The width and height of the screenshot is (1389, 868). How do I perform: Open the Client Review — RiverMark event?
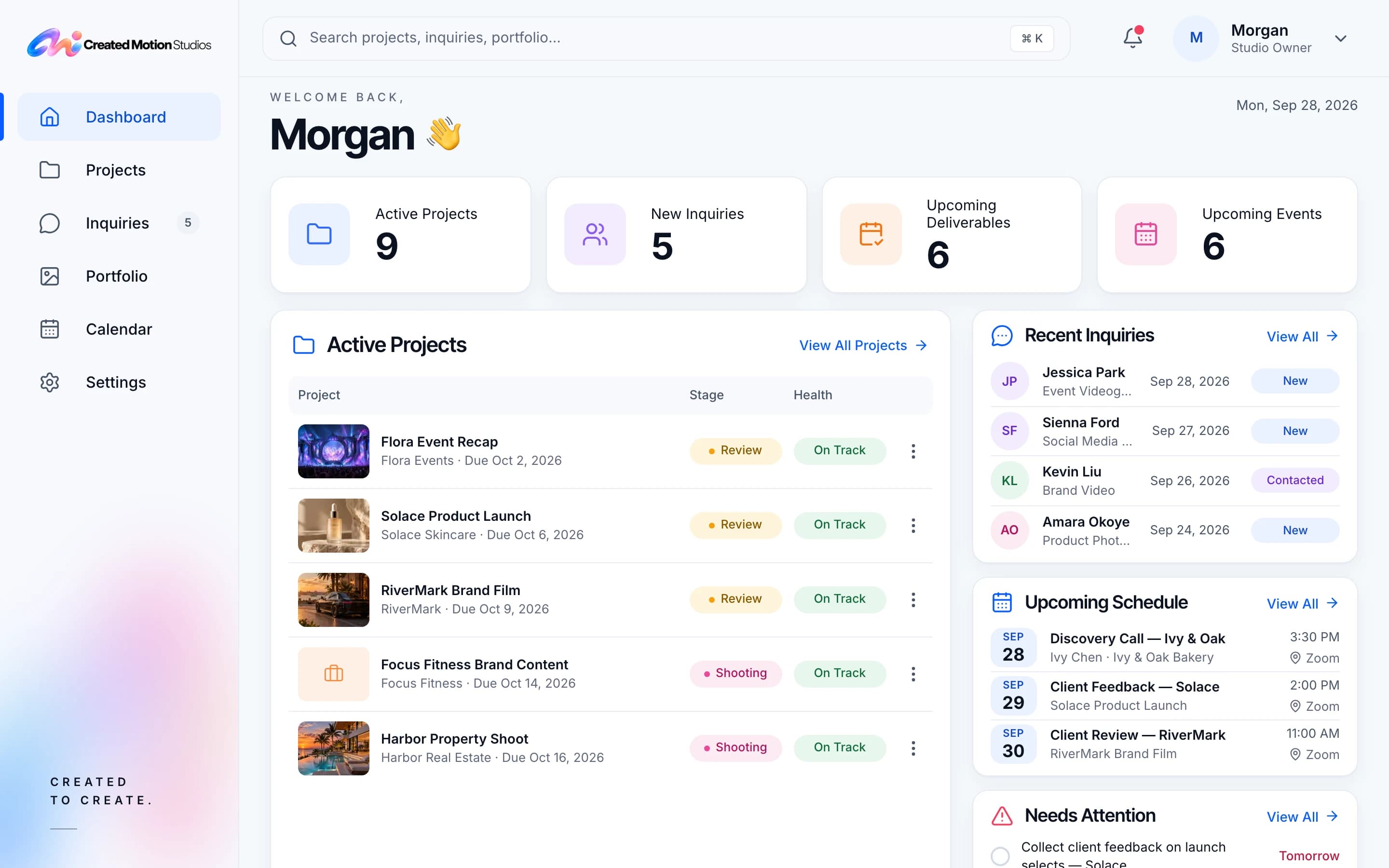click(x=1165, y=744)
